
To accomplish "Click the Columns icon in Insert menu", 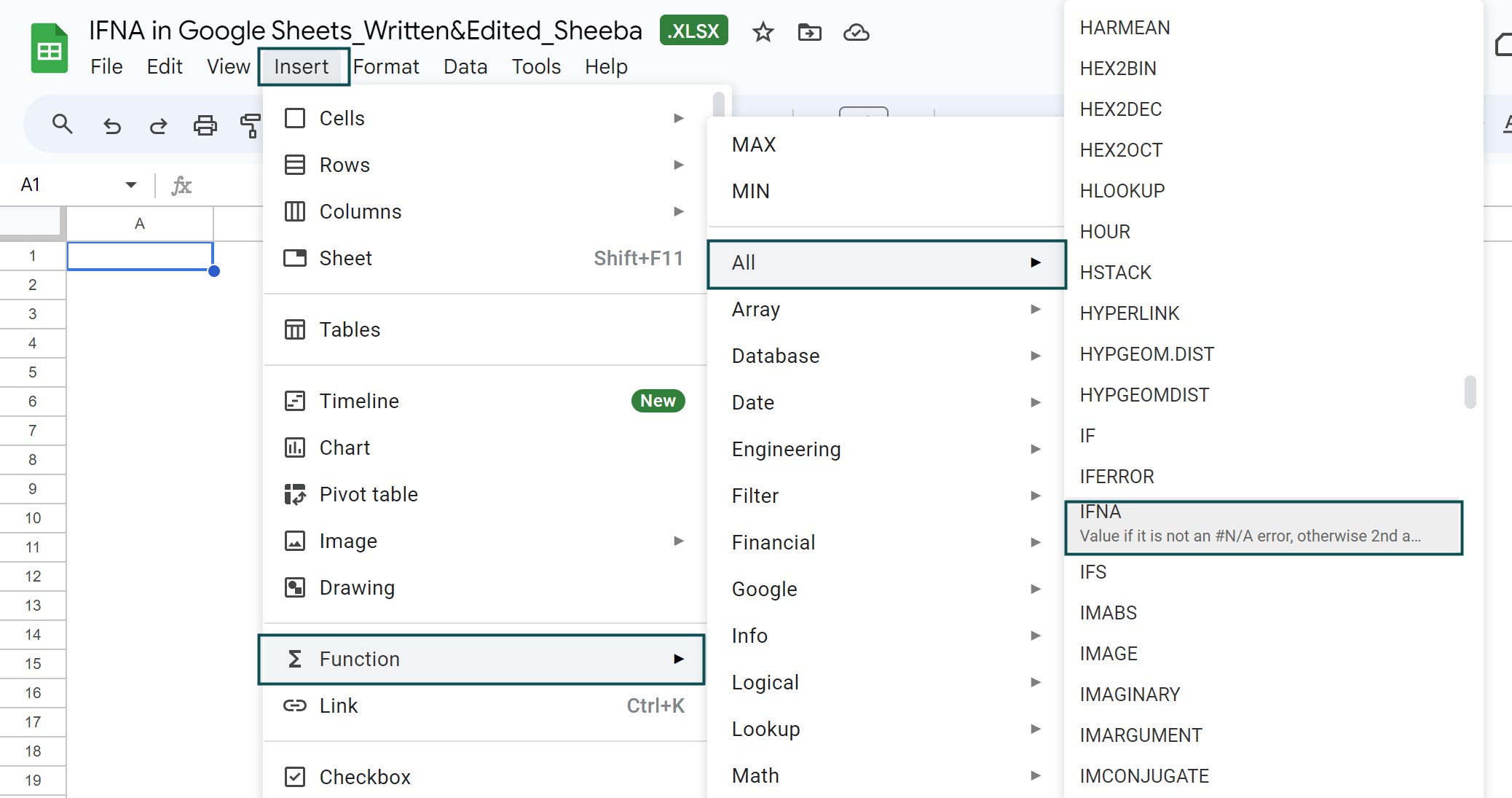I will point(295,211).
